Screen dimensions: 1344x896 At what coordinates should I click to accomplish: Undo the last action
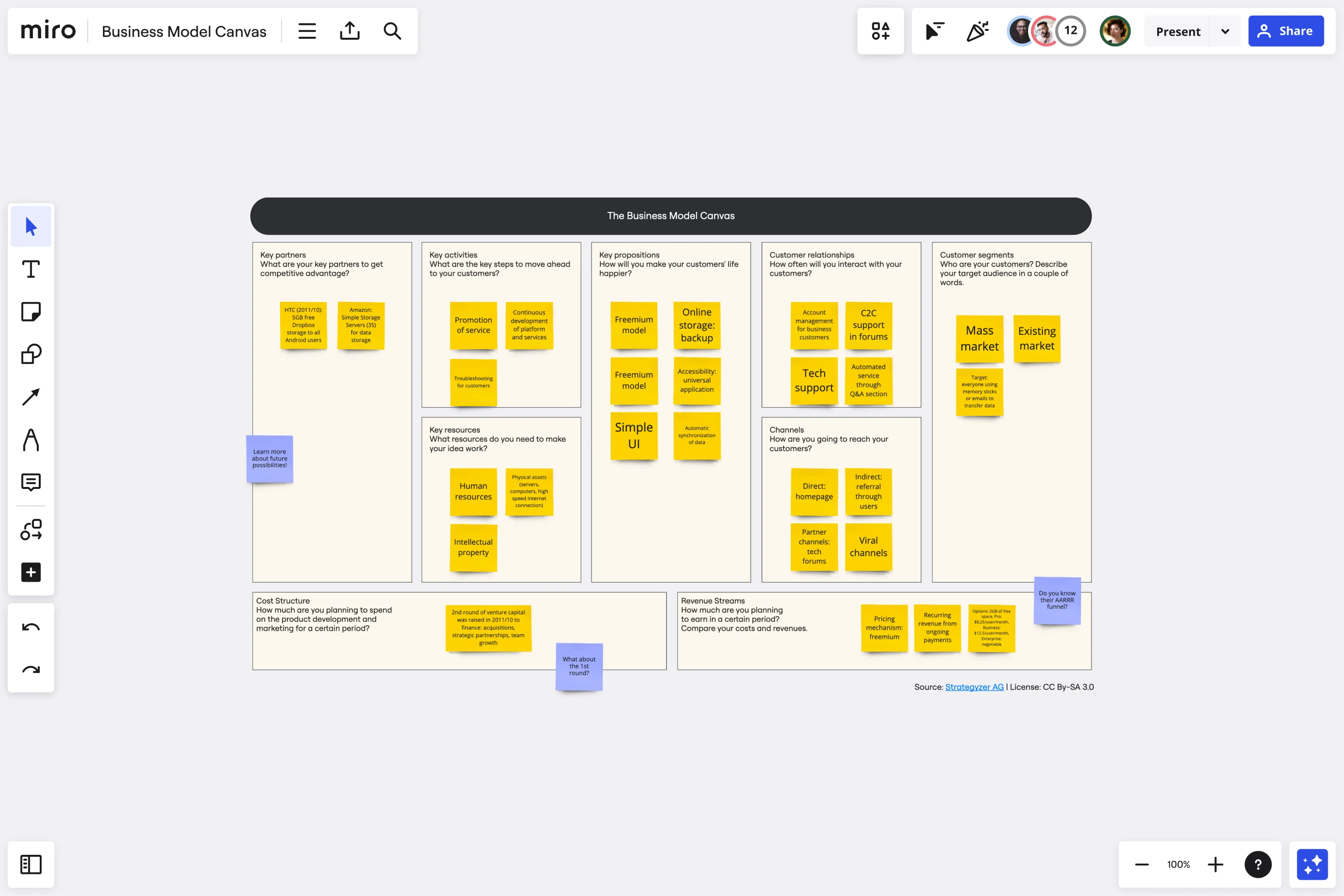pos(31,627)
